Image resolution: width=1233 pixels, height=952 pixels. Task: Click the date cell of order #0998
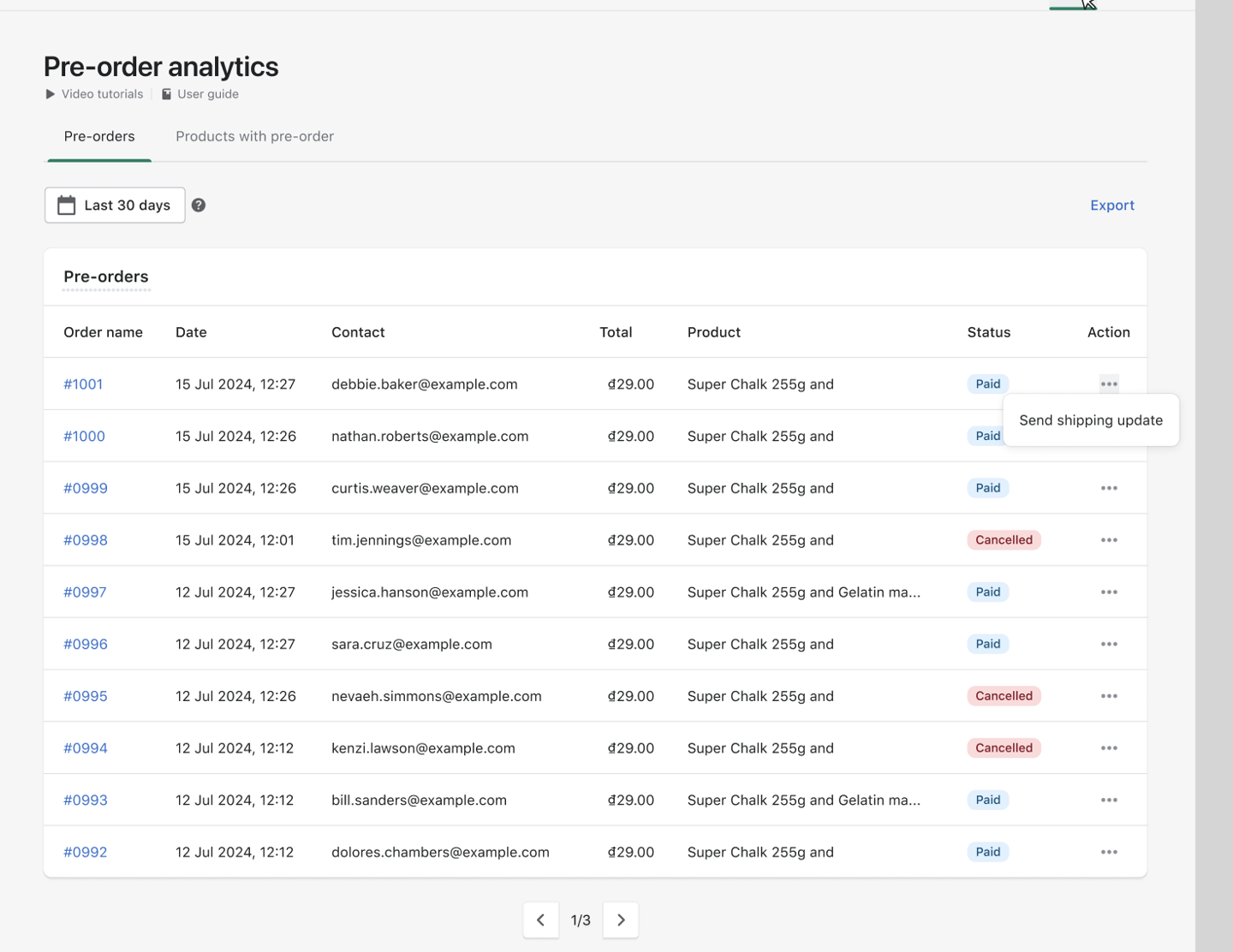(x=235, y=540)
